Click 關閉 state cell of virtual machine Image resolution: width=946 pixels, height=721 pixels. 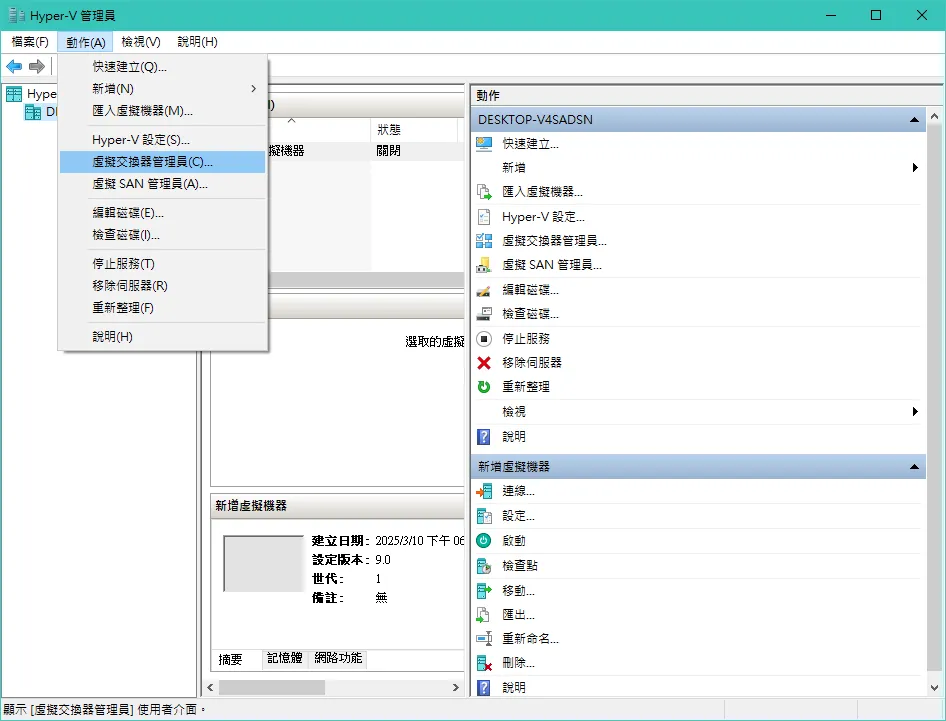(x=389, y=151)
